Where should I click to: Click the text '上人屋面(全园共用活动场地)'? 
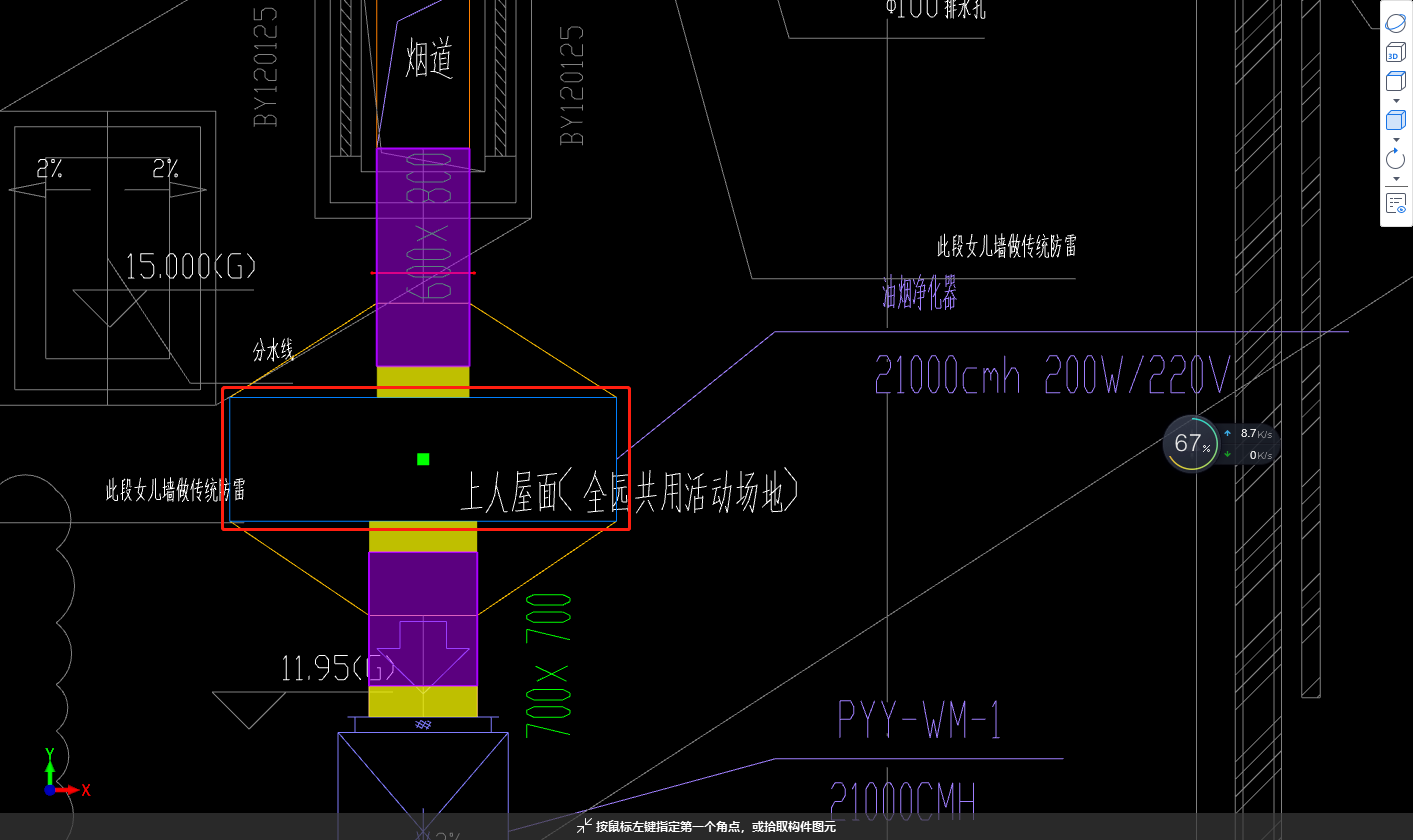(628, 492)
